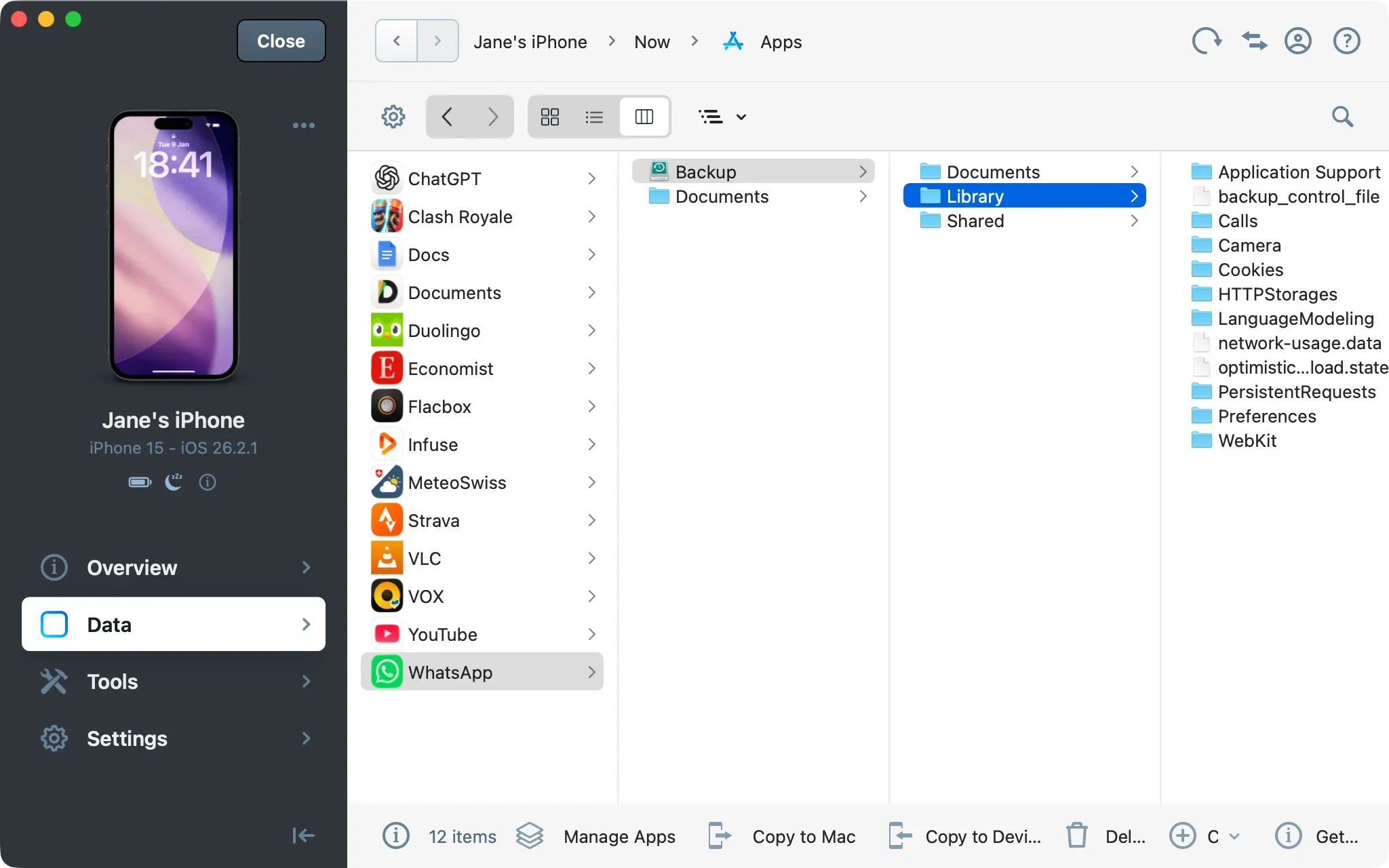Go to Apps breadcrumb
The width and height of the screenshot is (1389, 868).
[x=762, y=42]
